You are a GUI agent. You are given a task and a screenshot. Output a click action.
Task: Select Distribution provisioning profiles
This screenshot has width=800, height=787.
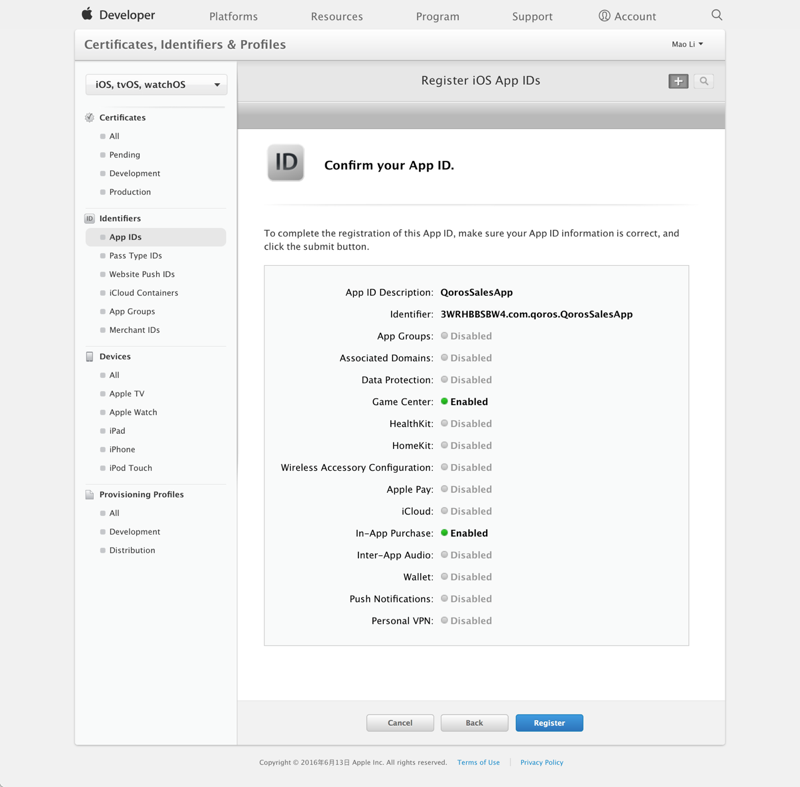pos(132,550)
